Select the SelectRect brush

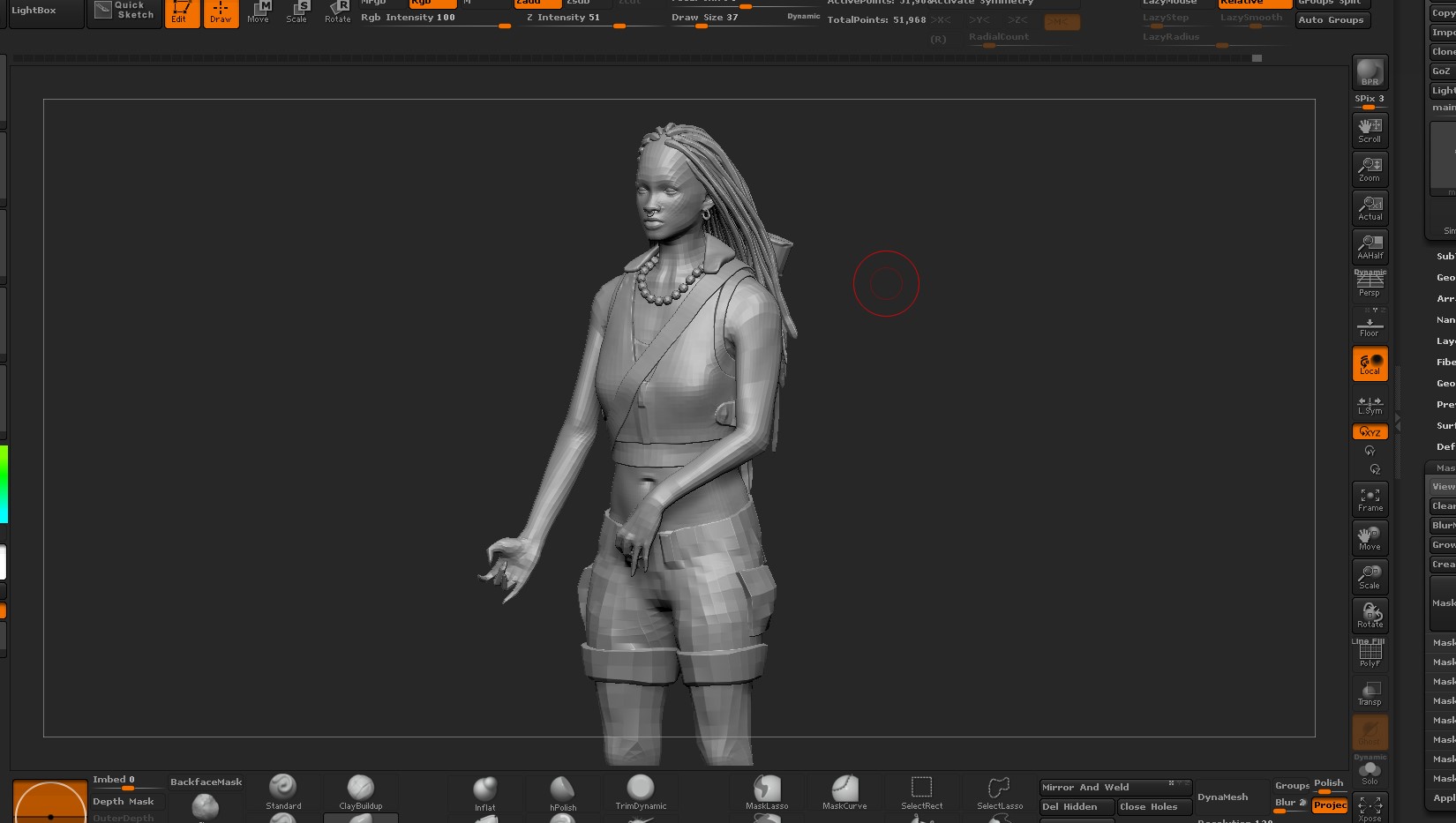(x=922, y=791)
